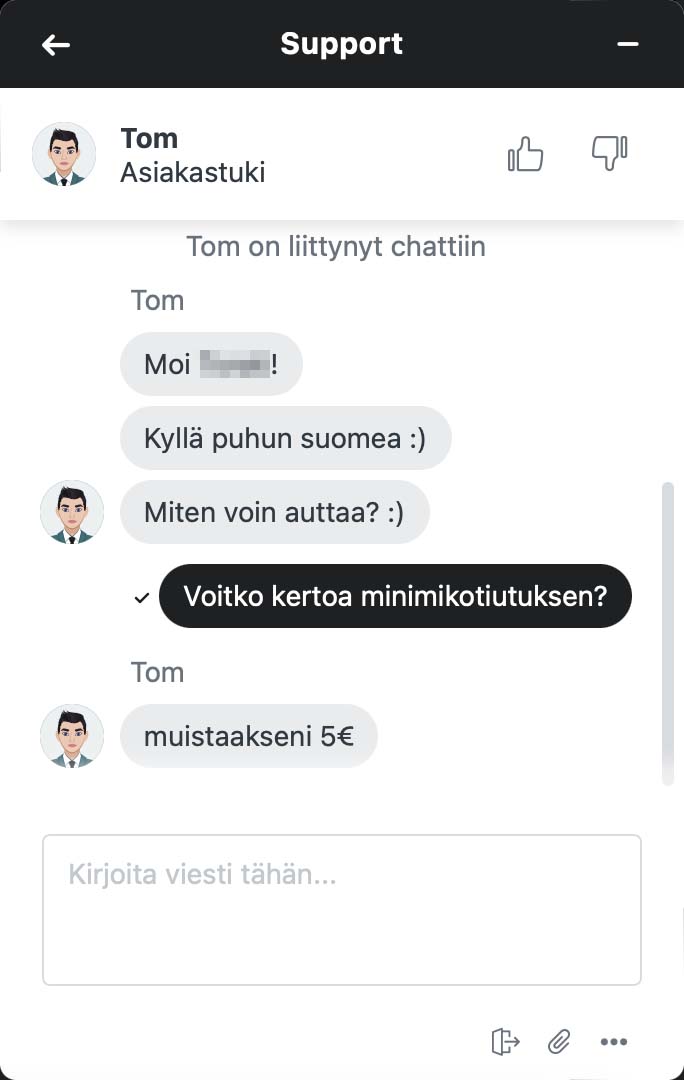
Task: Click the 'Asiakastuki' label under Tom
Action: pyautogui.click(x=193, y=172)
